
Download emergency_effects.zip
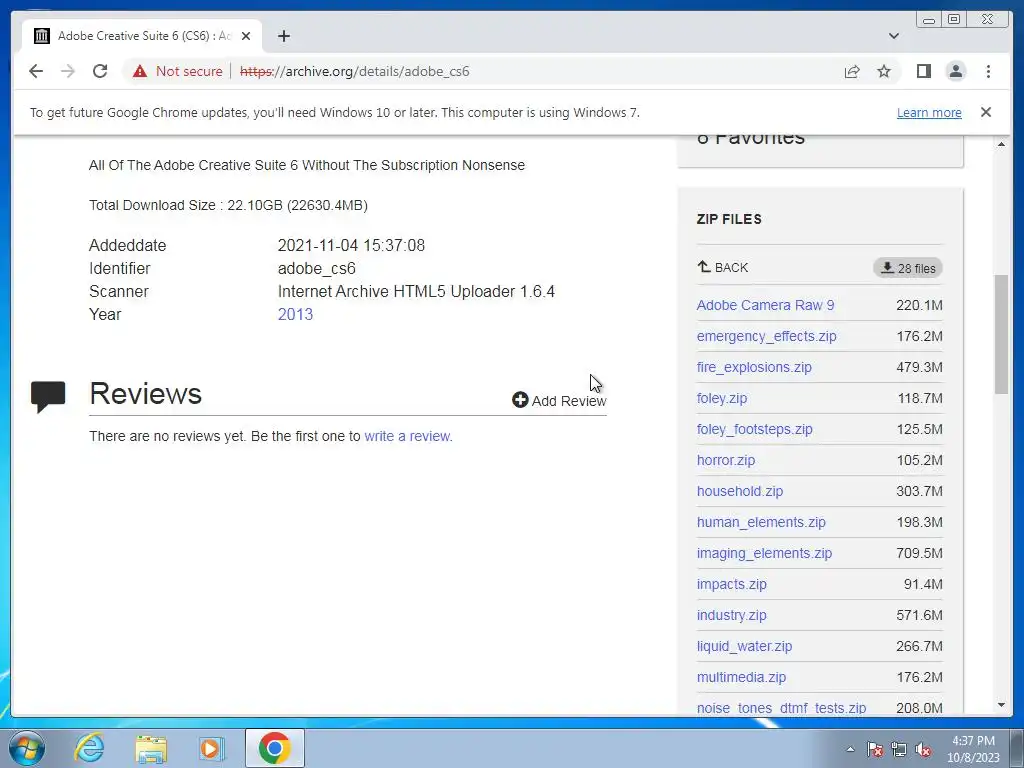pyautogui.click(x=767, y=336)
